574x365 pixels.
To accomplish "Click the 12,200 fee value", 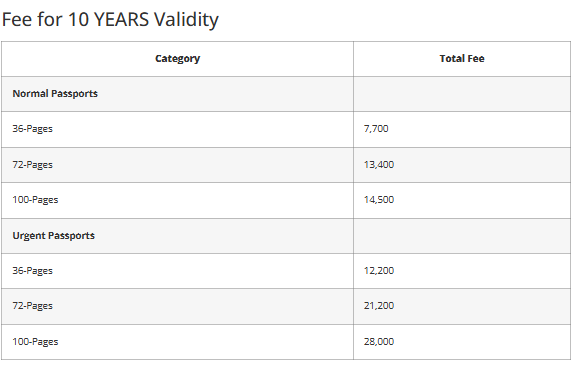I will (379, 271).
